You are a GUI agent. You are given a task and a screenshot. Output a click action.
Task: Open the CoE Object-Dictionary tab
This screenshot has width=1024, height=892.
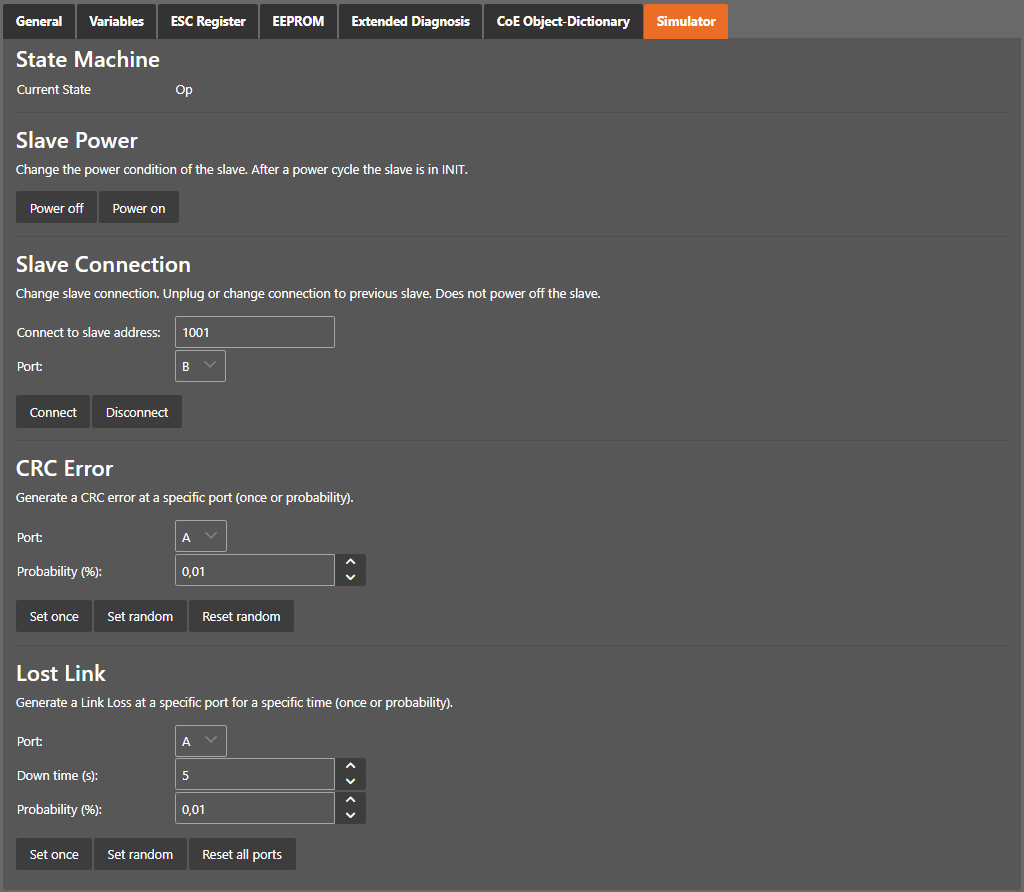(x=563, y=21)
